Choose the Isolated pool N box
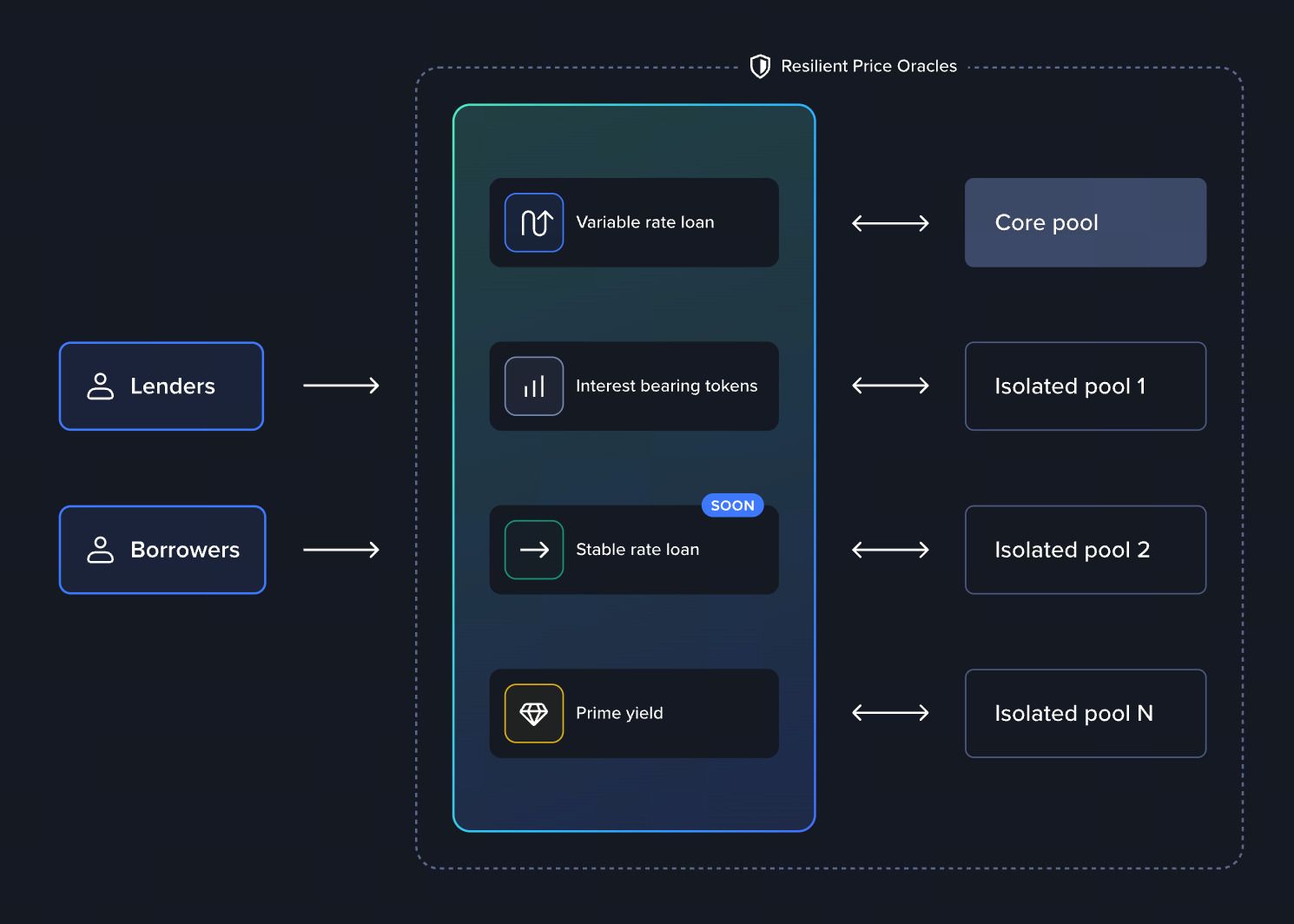 tap(1086, 714)
